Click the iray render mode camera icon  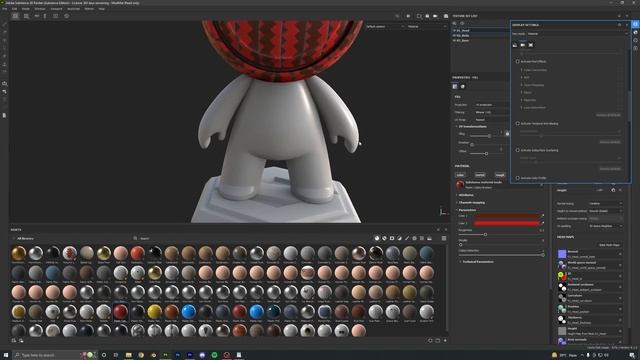446,16
